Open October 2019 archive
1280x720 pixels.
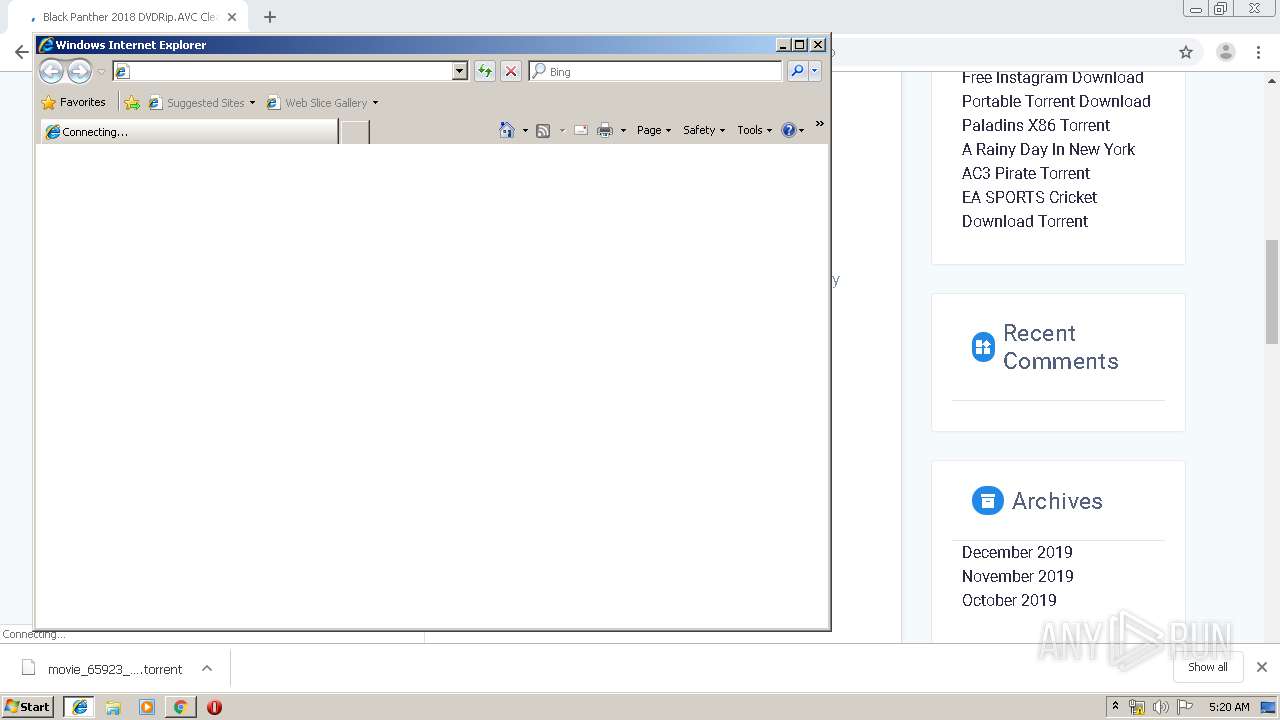(x=1009, y=600)
